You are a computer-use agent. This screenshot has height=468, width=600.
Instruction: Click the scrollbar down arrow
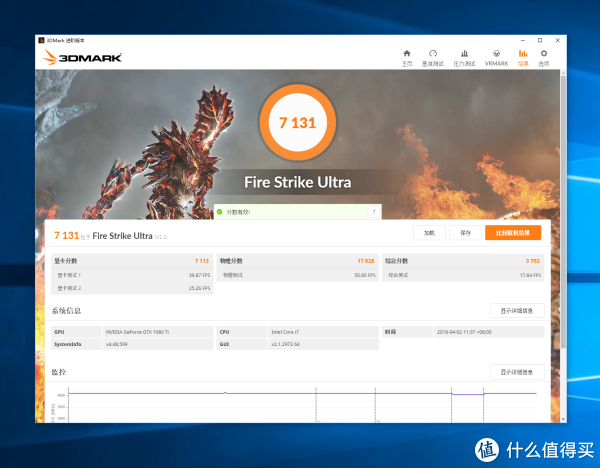563,419
